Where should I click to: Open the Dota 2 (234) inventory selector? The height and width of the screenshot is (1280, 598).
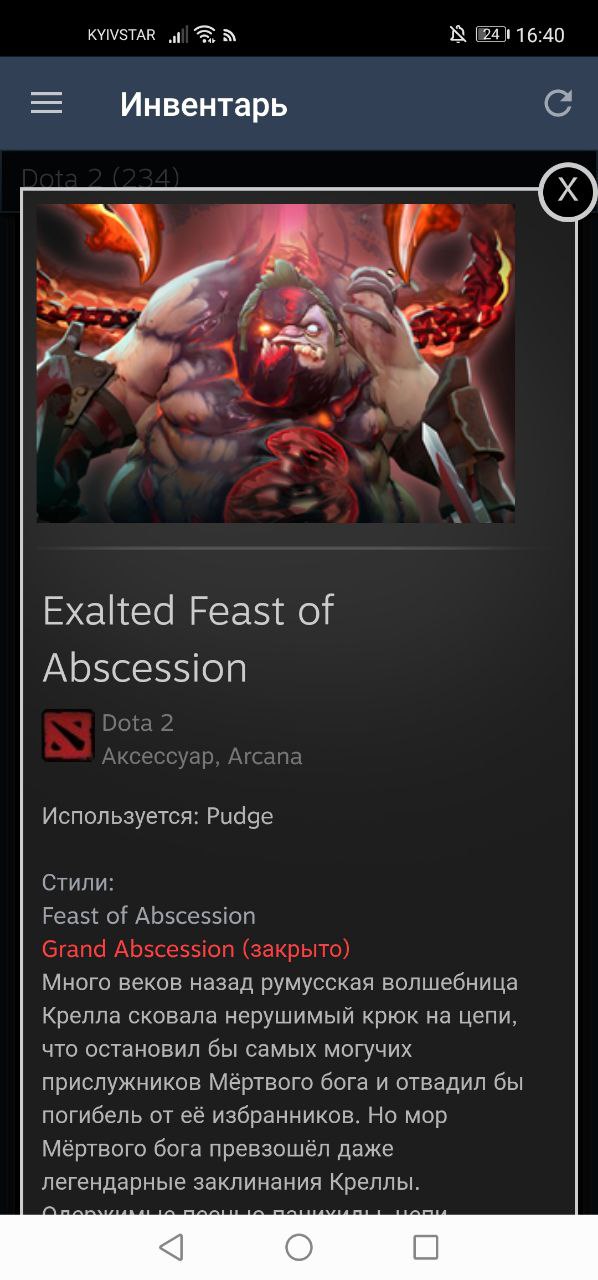point(100,177)
